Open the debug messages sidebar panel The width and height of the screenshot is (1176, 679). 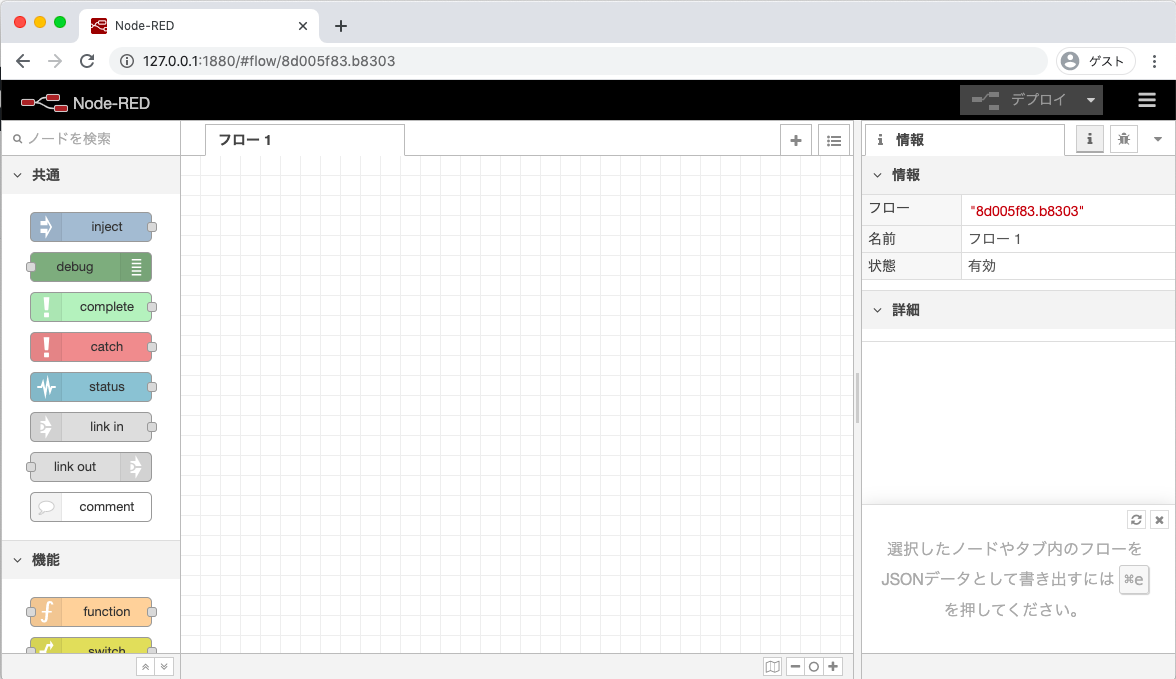[1123, 139]
